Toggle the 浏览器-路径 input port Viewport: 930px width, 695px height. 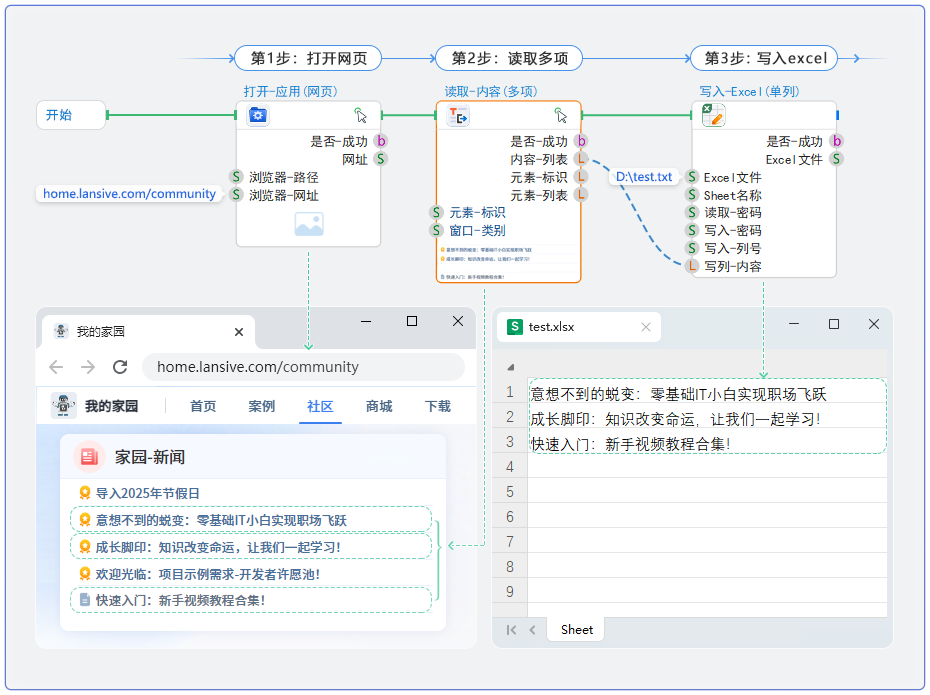click(236, 177)
